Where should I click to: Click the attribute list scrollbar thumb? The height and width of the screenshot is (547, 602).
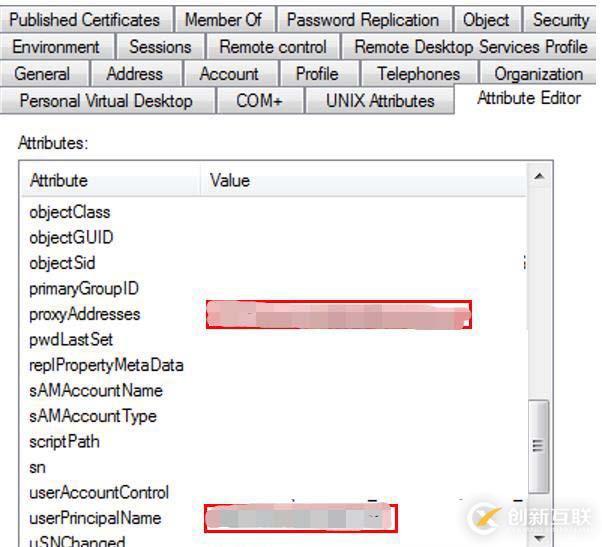click(538, 446)
